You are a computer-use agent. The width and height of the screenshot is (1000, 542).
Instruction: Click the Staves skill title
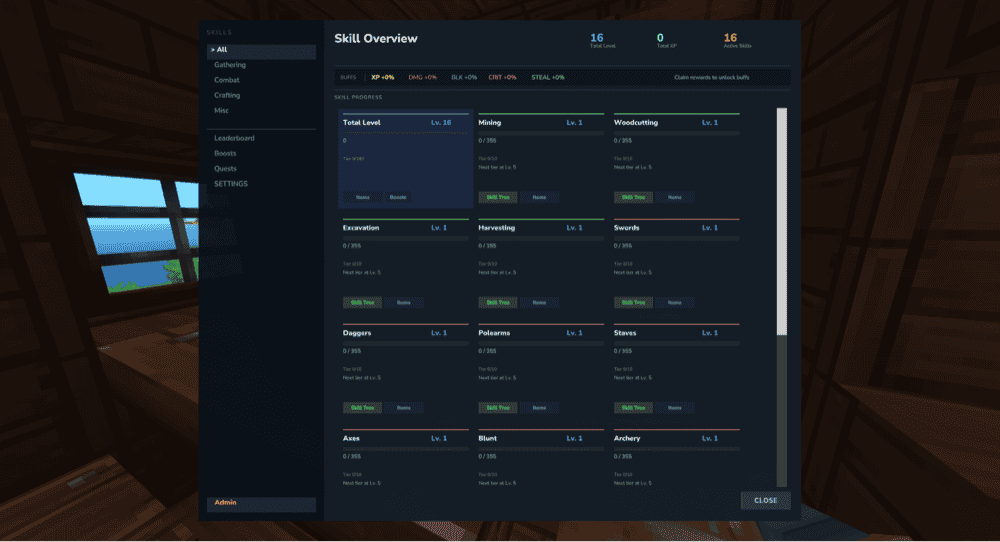625,333
